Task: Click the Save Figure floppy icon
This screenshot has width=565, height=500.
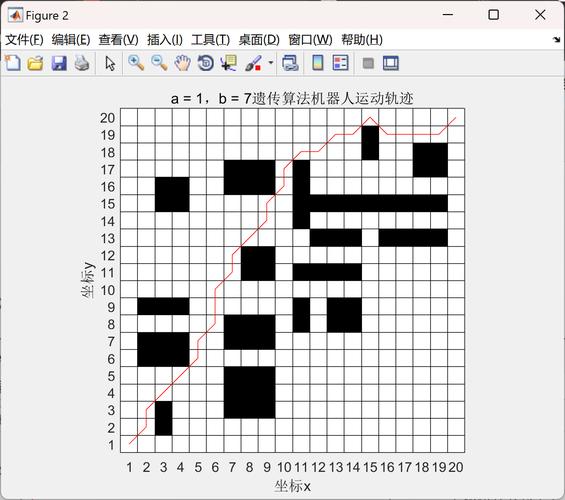Action: pos(59,63)
